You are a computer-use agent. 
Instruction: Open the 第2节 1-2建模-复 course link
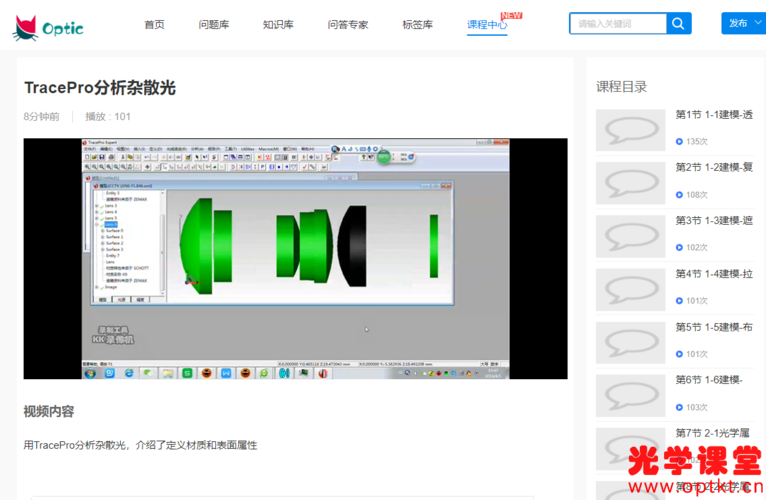click(714, 168)
